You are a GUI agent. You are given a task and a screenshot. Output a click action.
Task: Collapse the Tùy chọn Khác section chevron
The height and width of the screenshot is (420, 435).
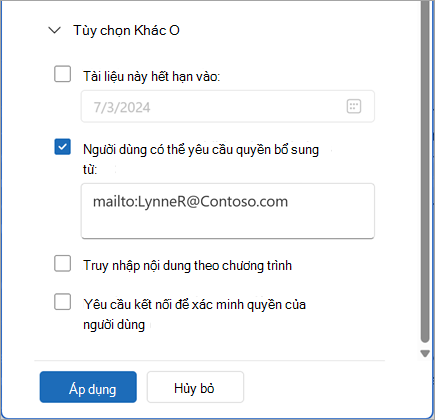coord(54,30)
